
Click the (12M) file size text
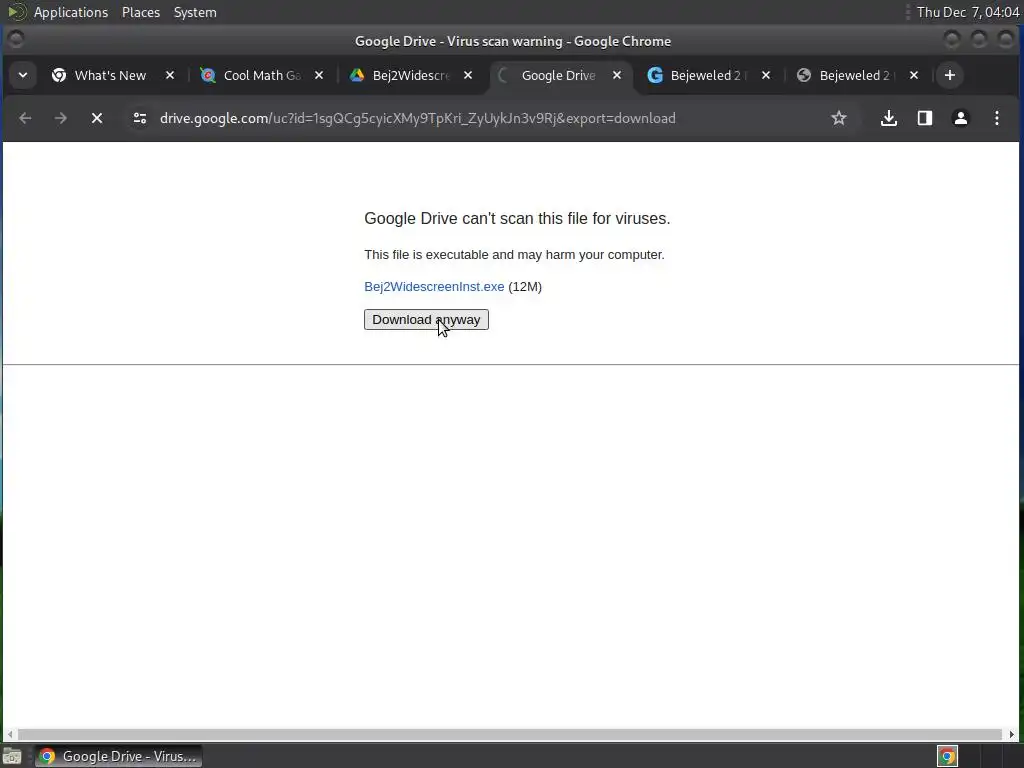525,287
